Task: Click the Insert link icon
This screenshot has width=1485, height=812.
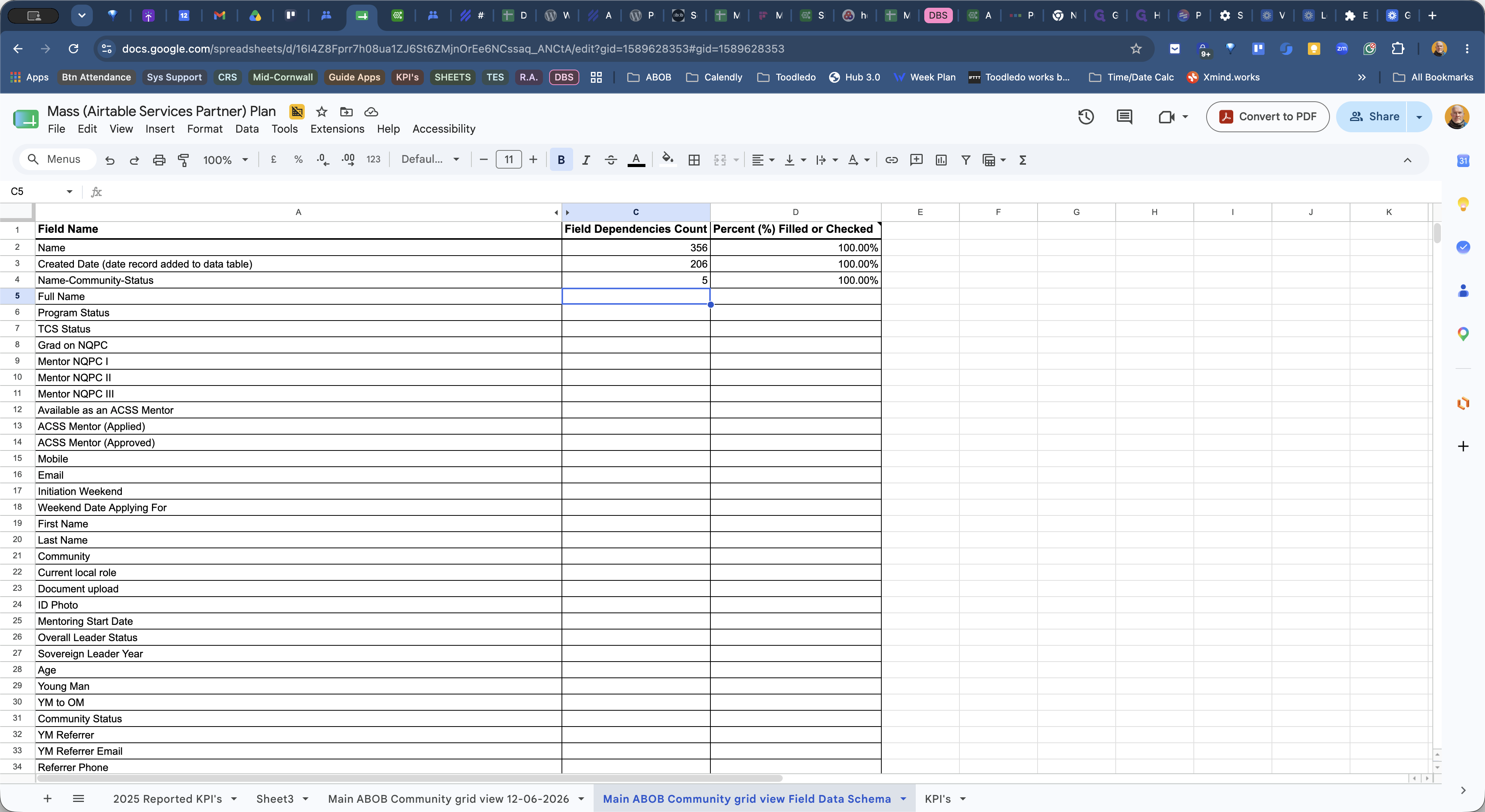Action: click(892, 160)
